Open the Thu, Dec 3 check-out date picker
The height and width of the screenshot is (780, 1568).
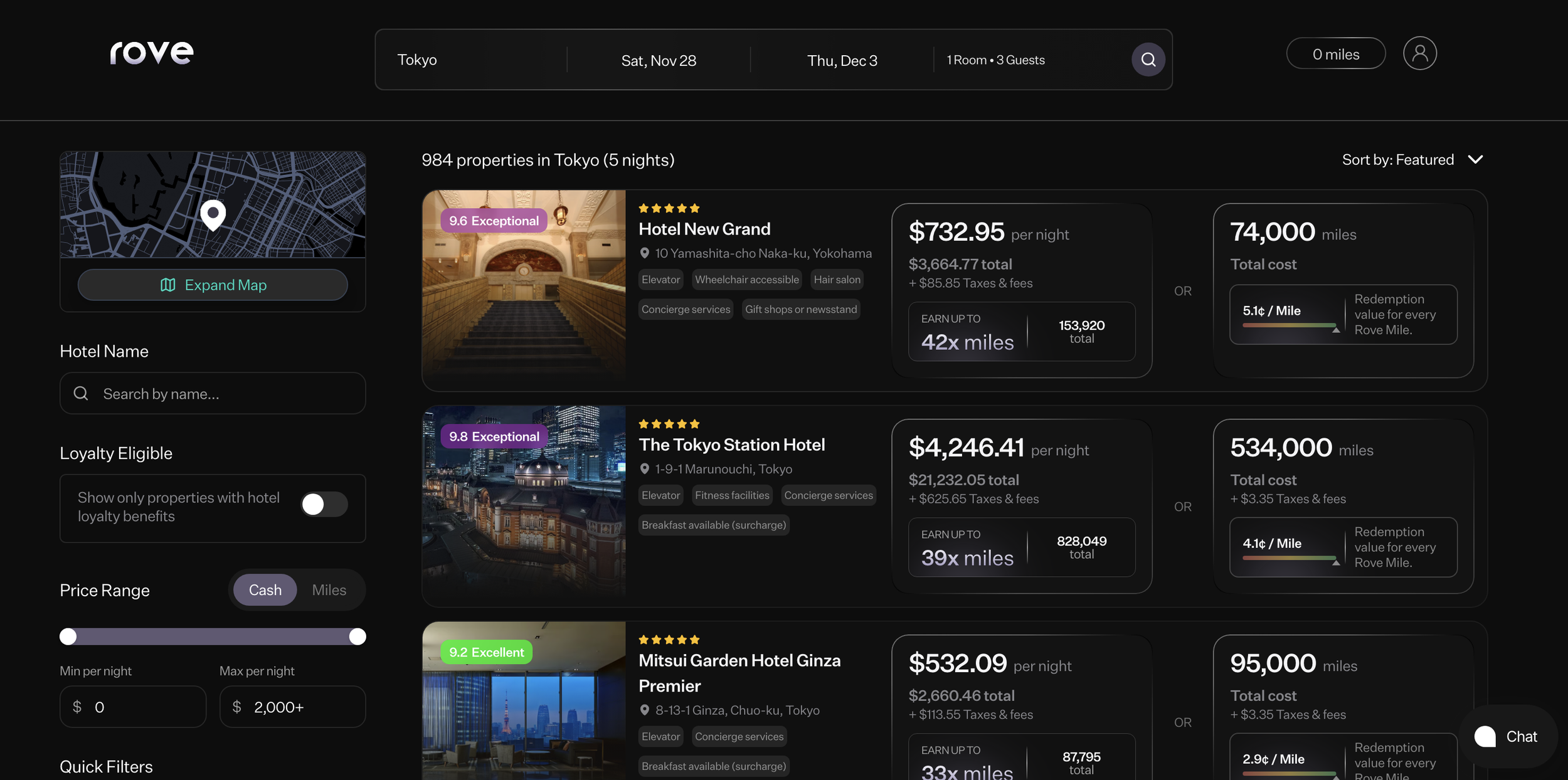coord(842,60)
